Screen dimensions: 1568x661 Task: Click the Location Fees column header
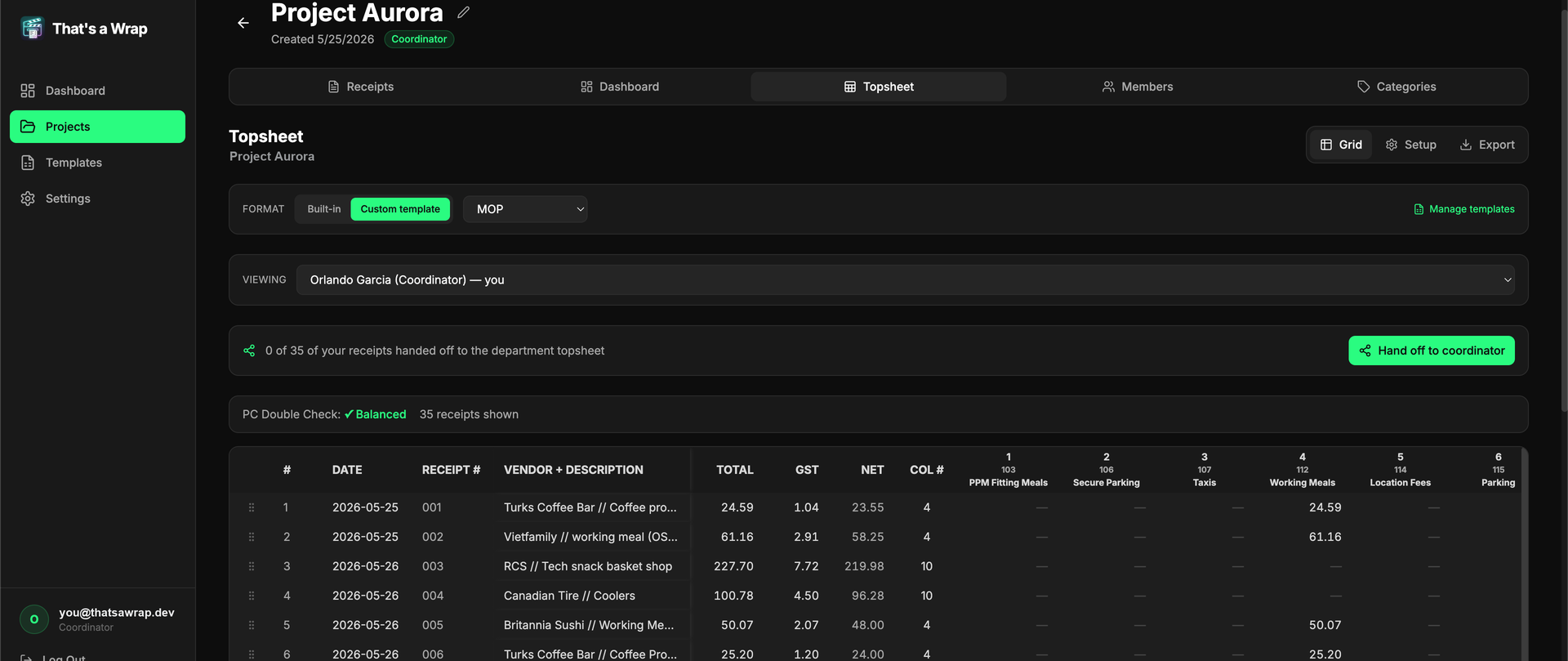coord(1401,470)
